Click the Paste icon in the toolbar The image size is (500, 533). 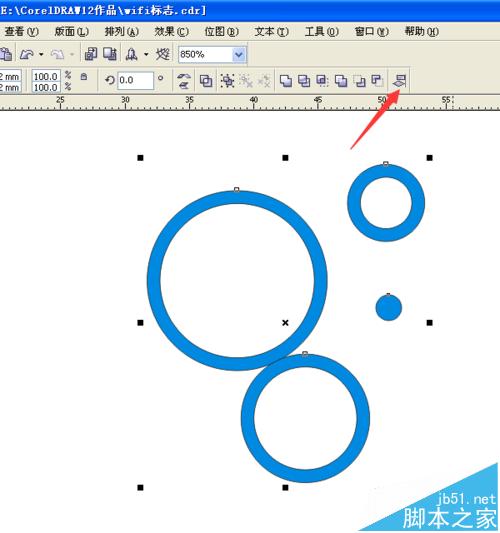pyautogui.click(x=6, y=54)
